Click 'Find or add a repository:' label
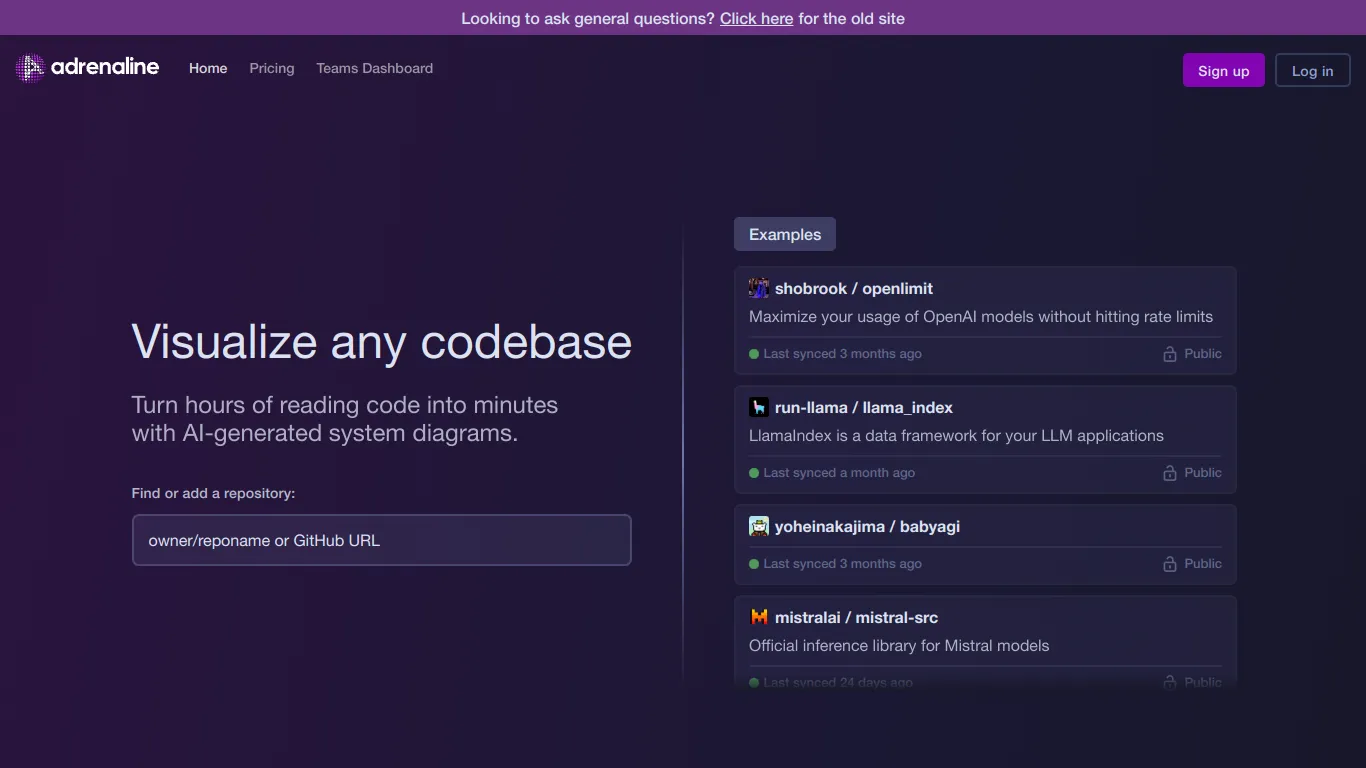 point(214,493)
